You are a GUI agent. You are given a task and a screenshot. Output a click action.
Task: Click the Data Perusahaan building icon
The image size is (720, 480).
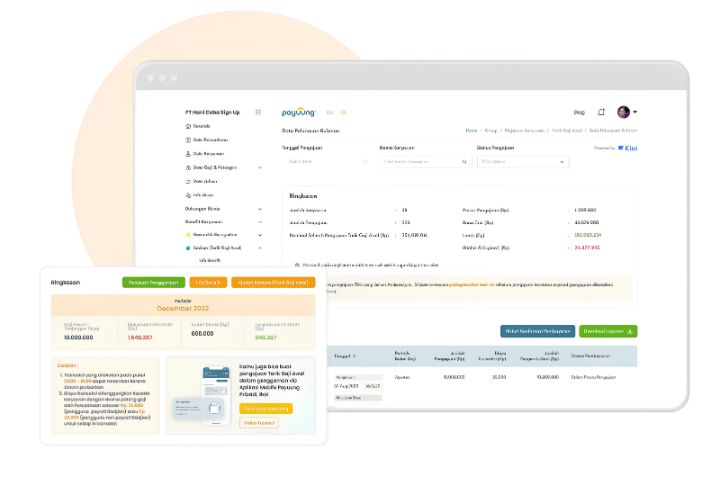[x=188, y=140]
